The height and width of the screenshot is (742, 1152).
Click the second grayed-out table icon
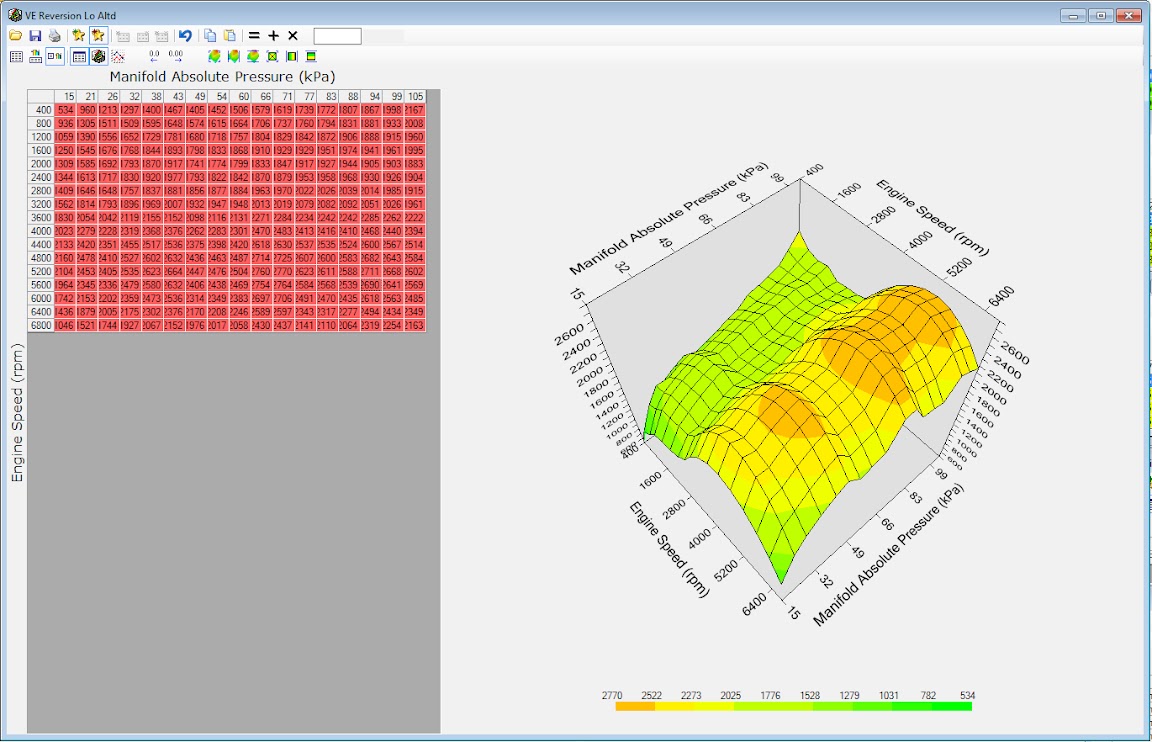pos(143,36)
